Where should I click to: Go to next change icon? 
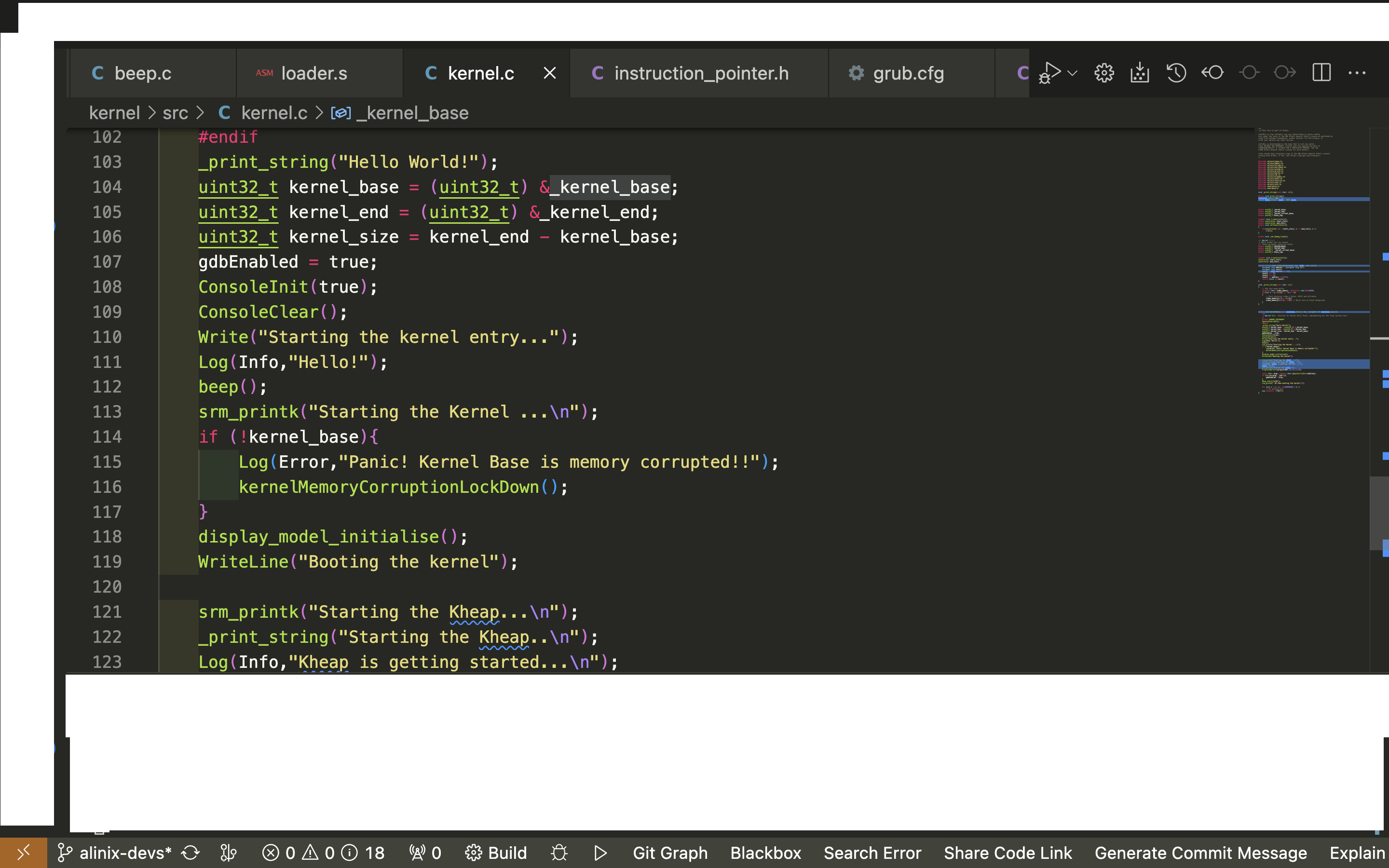click(1284, 72)
